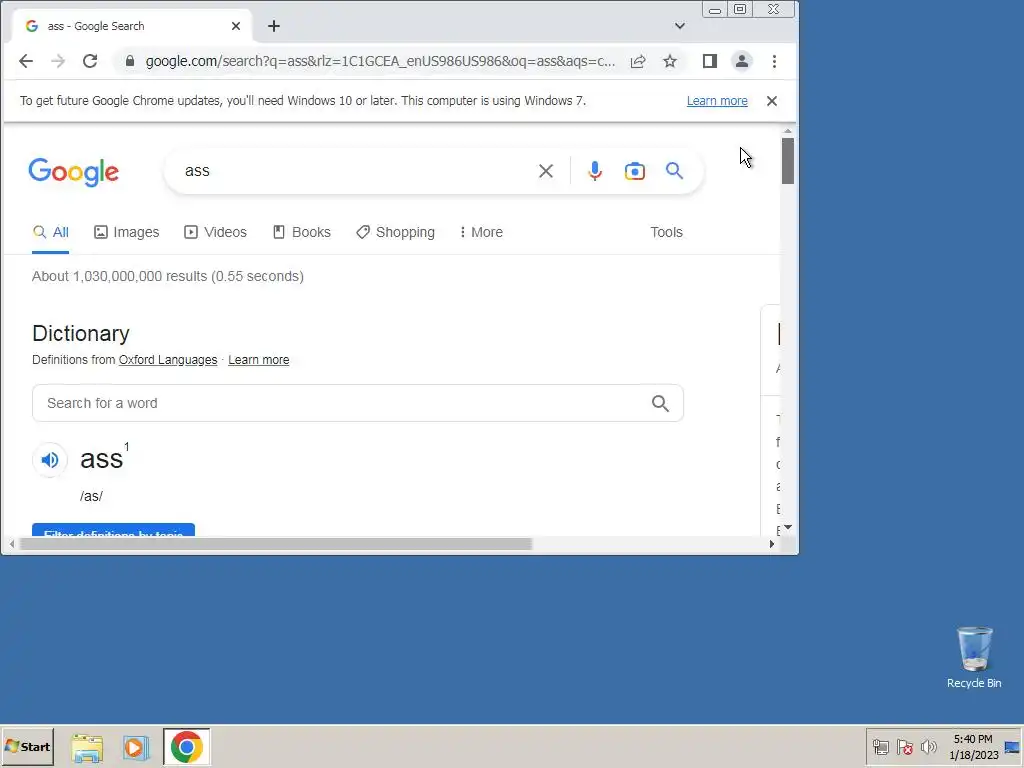Click the vertical scrollbar thumb

pyautogui.click(x=788, y=161)
